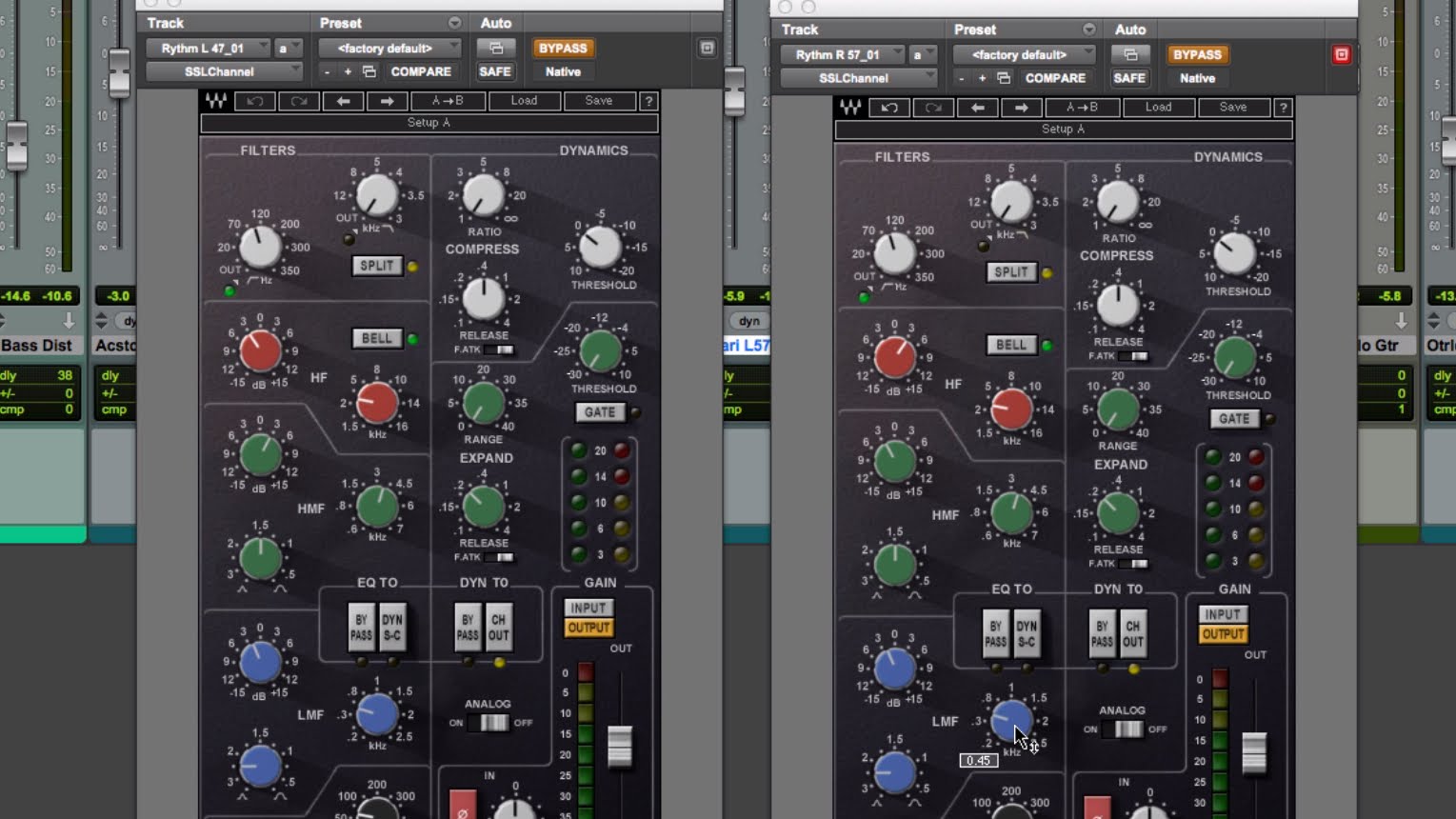
Task: Go to next preset in left plugin
Action: pyautogui.click(x=387, y=101)
